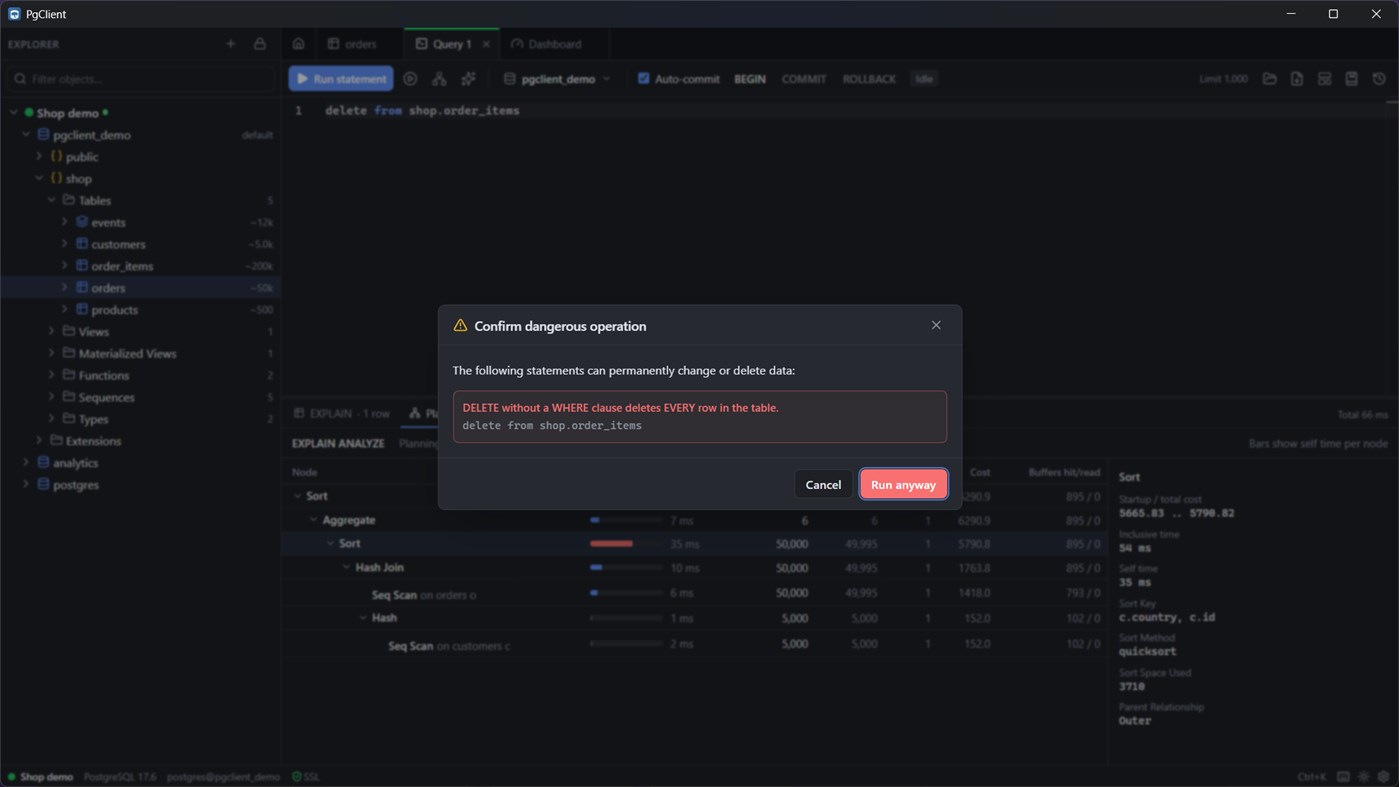Collapse the pgclient_demo database node
The height and width of the screenshot is (787, 1399).
click(x=26, y=135)
